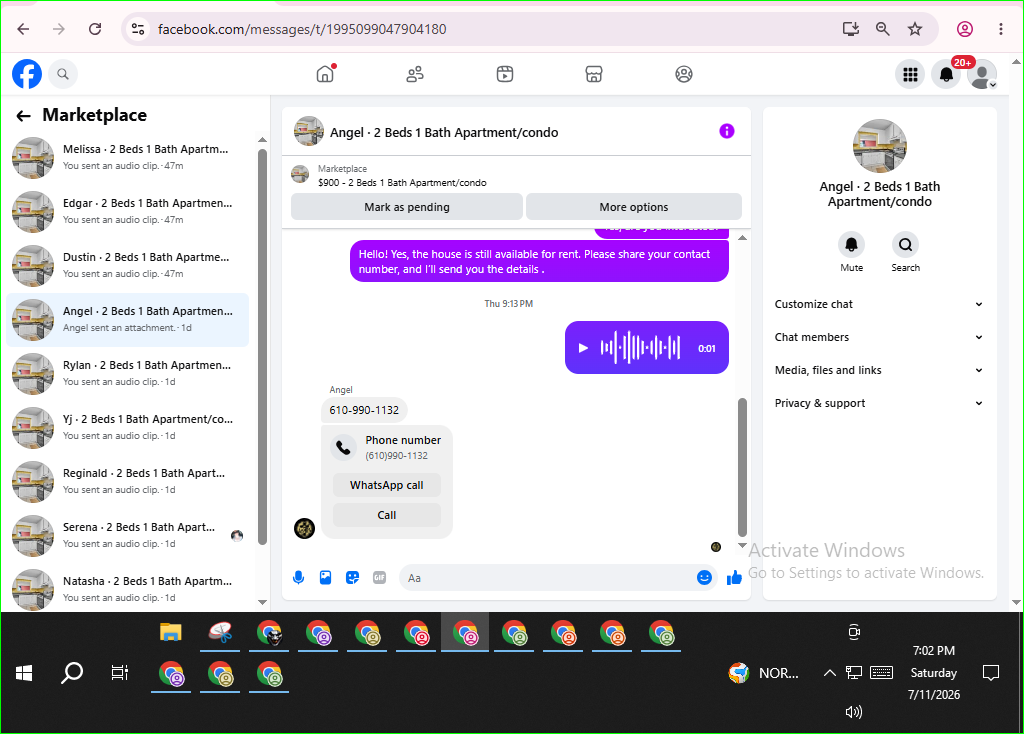Open conversation information purple i icon
This screenshot has width=1024, height=734.
tap(727, 131)
